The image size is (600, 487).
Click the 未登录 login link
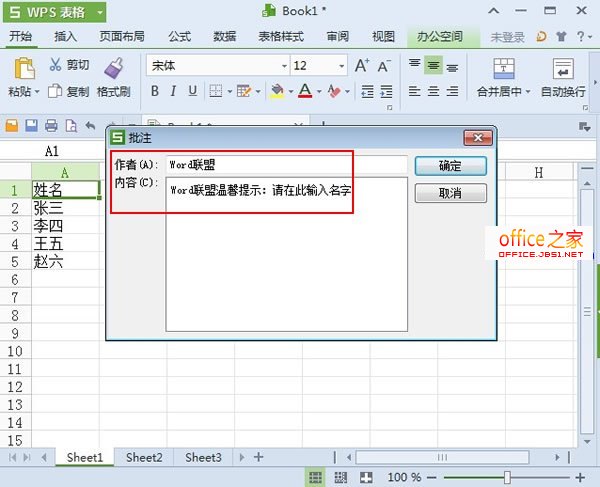click(x=507, y=37)
